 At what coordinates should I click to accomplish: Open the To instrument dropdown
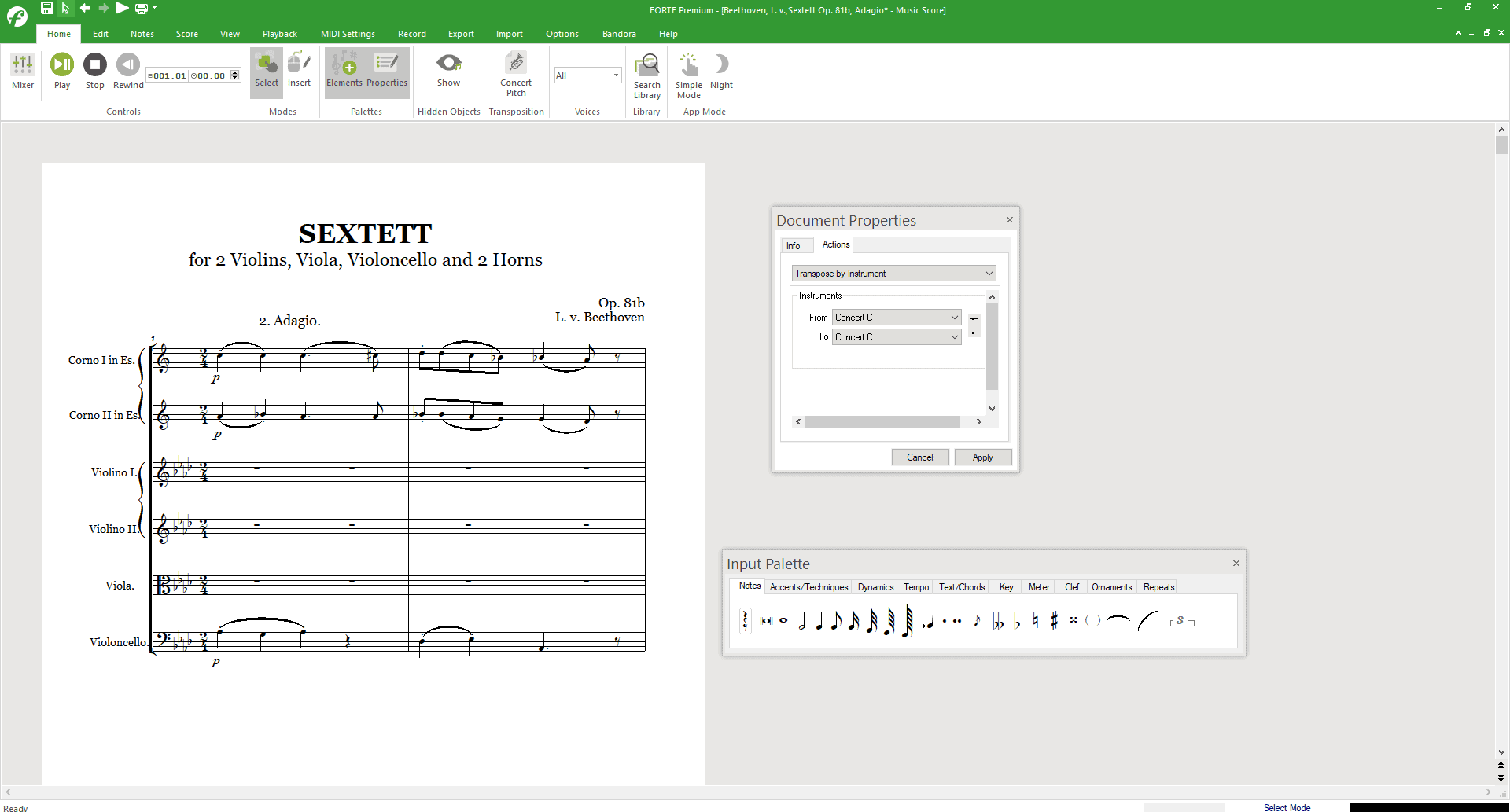897,337
